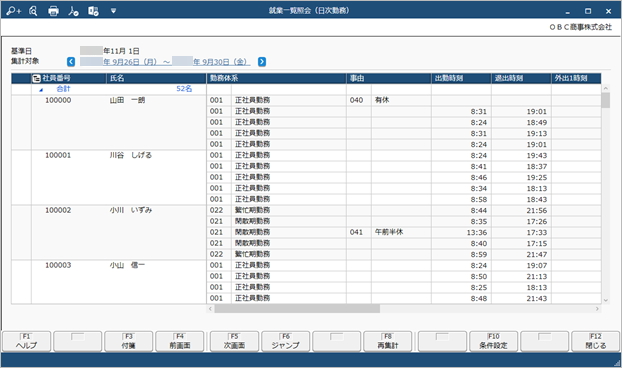Click the 18:49 clock-out time cell
The width and height of the screenshot is (622, 368).
coord(521,123)
